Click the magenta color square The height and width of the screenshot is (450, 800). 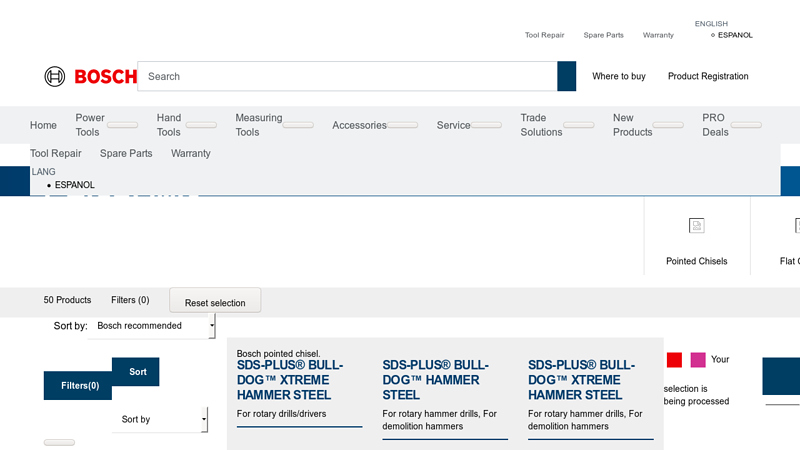pos(698,360)
